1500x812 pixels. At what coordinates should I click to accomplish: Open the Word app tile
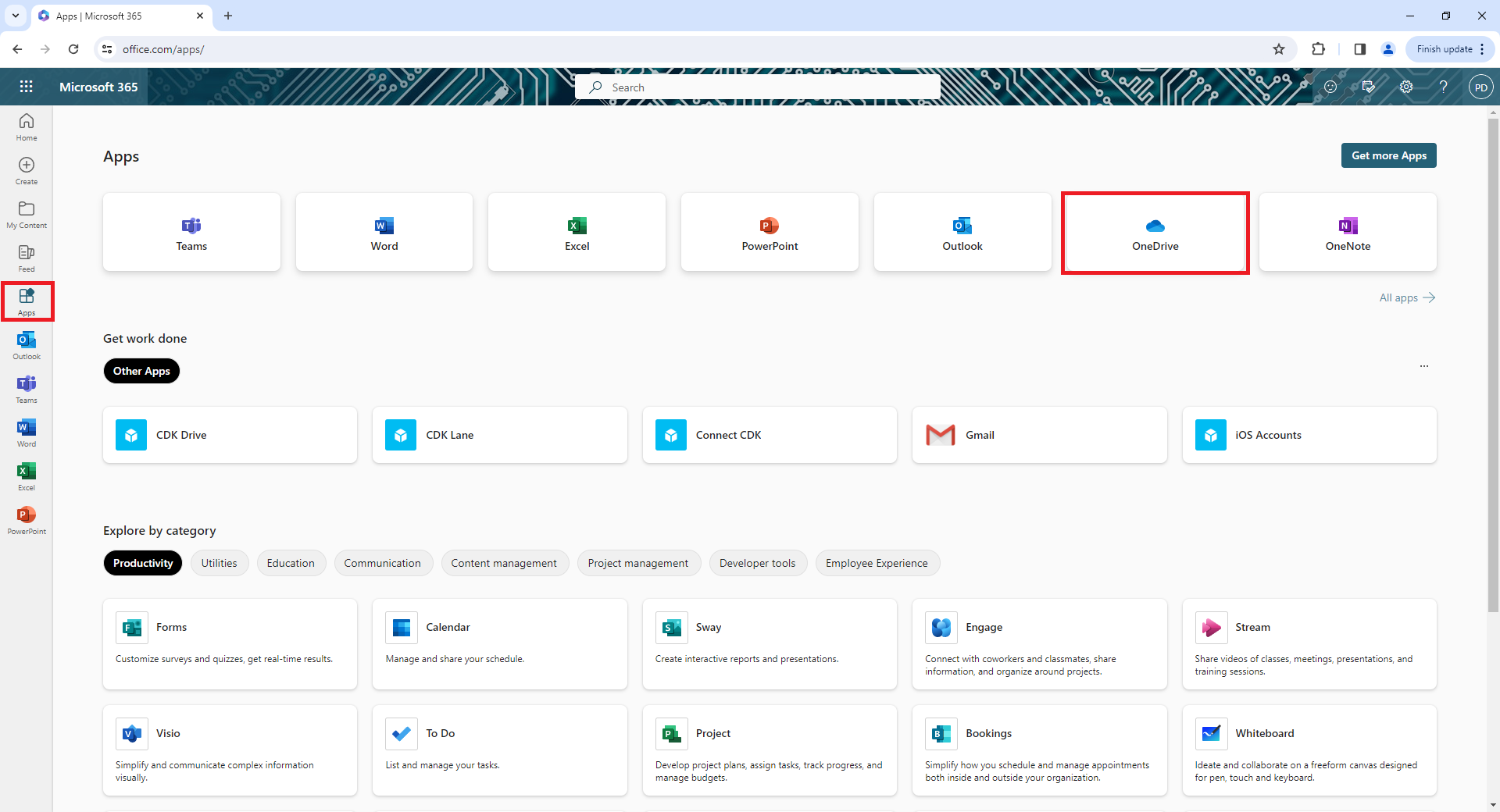(384, 233)
